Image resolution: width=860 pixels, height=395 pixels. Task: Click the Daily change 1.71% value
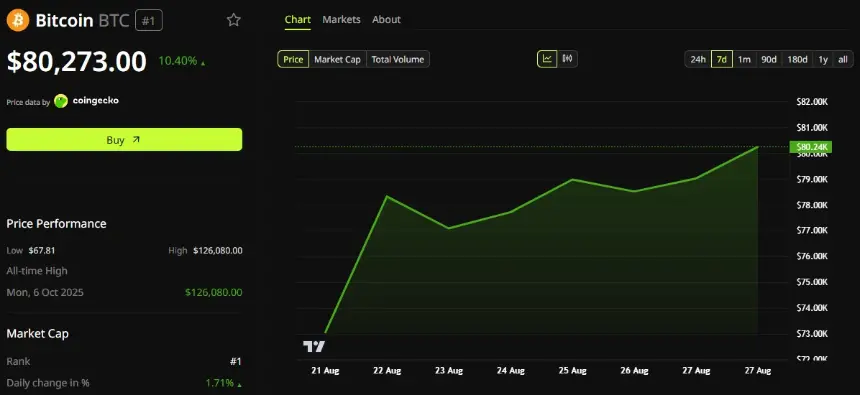(x=219, y=382)
